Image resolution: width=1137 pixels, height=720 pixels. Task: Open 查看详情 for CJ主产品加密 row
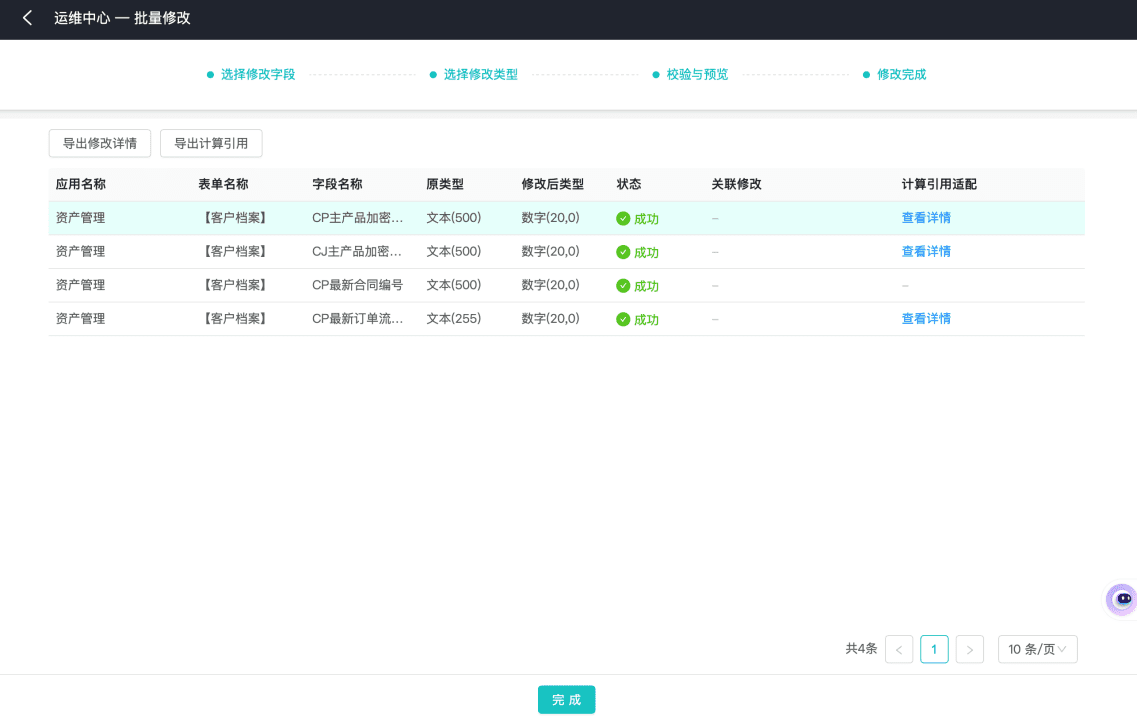click(926, 252)
